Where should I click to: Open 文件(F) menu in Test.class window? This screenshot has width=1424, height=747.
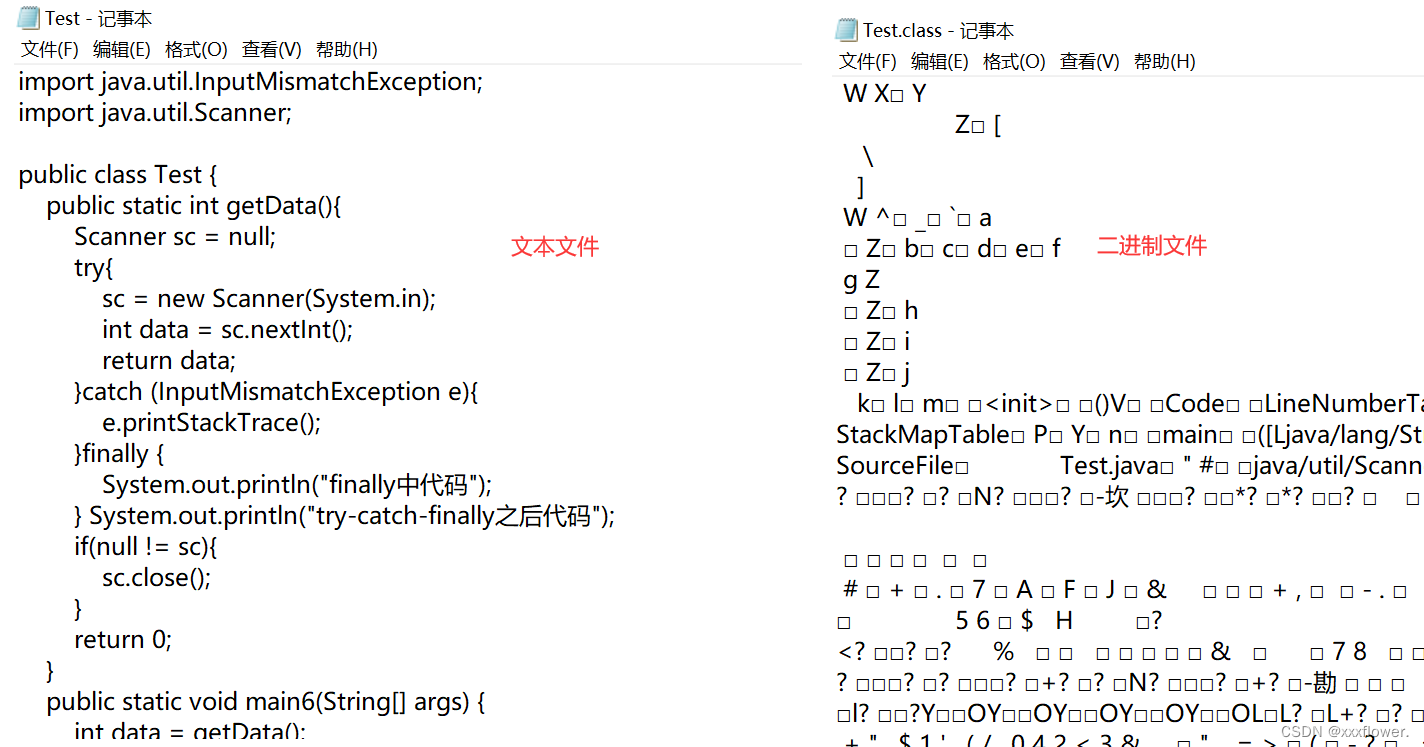pyautogui.click(x=868, y=61)
